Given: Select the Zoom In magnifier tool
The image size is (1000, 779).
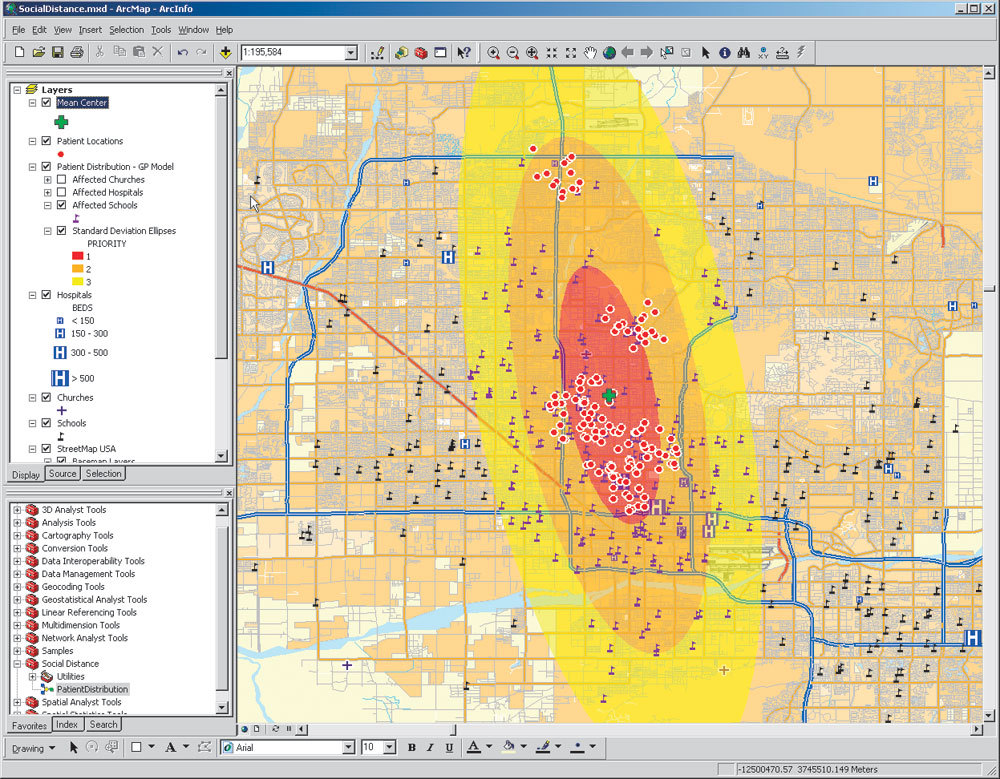Looking at the screenshot, I should pyautogui.click(x=493, y=52).
